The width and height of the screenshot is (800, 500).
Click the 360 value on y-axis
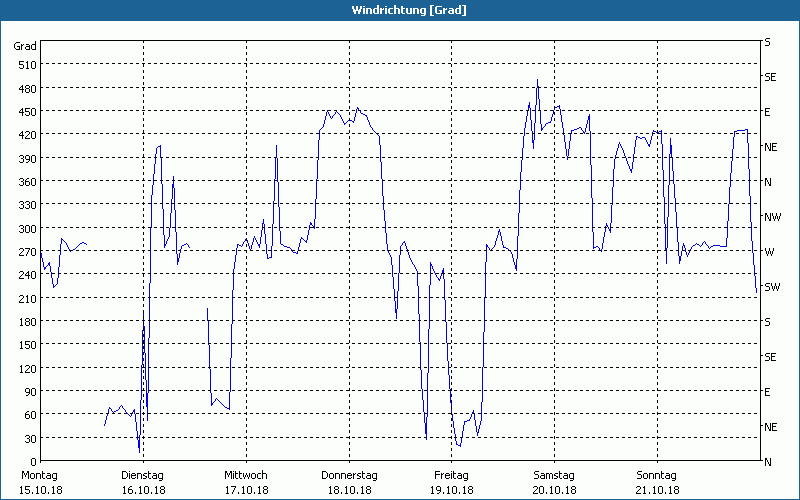(x=25, y=182)
